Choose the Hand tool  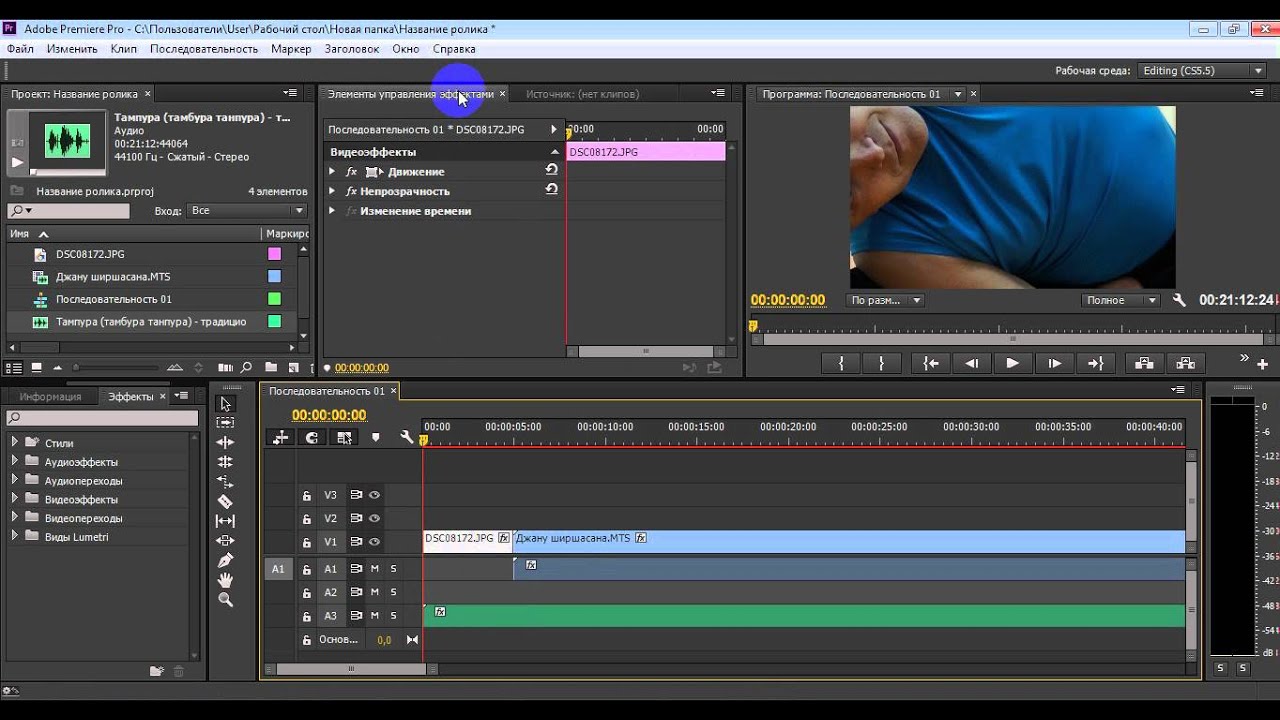225,580
